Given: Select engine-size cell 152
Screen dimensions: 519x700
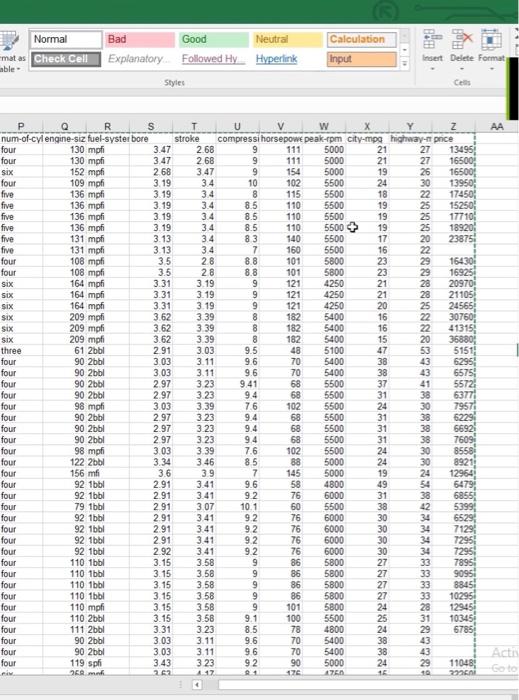Looking at the screenshot, I should [x=65, y=172].
